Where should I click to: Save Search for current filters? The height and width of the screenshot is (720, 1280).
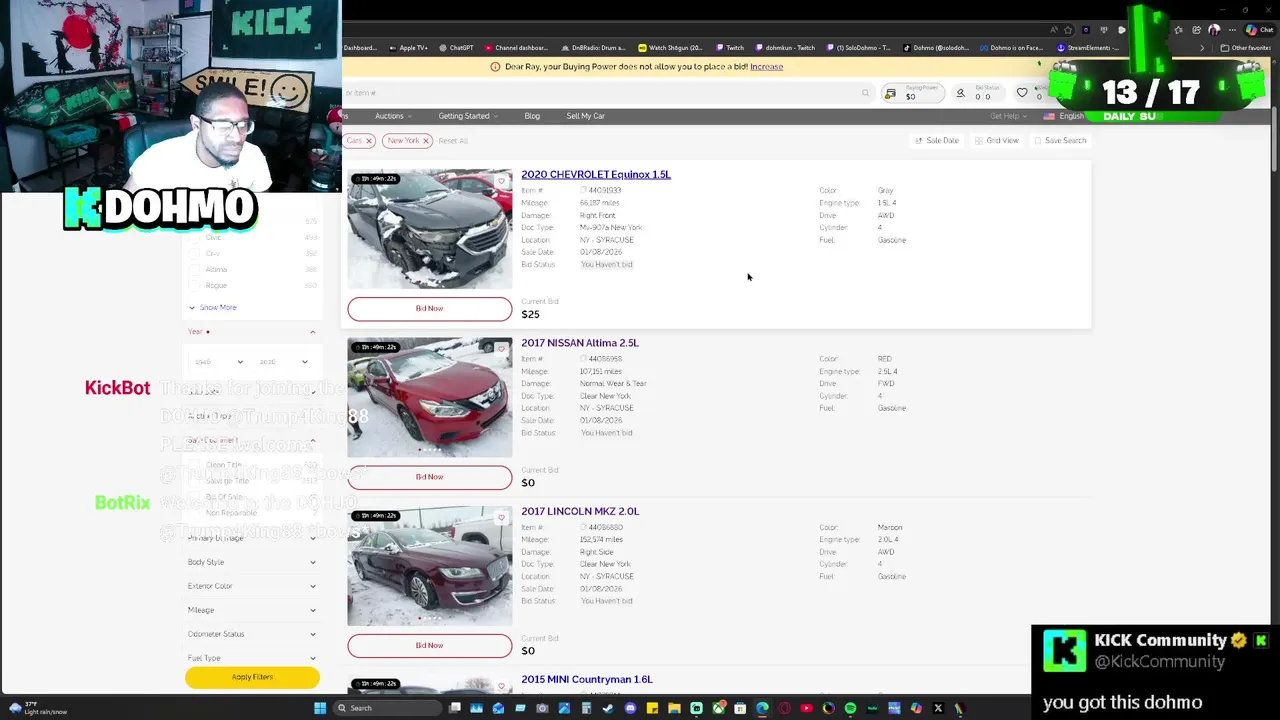[x=1060, y=141]
